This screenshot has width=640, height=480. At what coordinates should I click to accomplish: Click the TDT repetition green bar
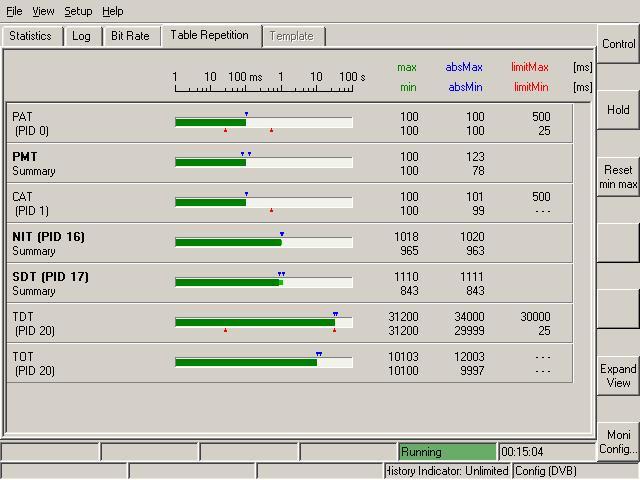pyautogui.click(x=254, y=322)
